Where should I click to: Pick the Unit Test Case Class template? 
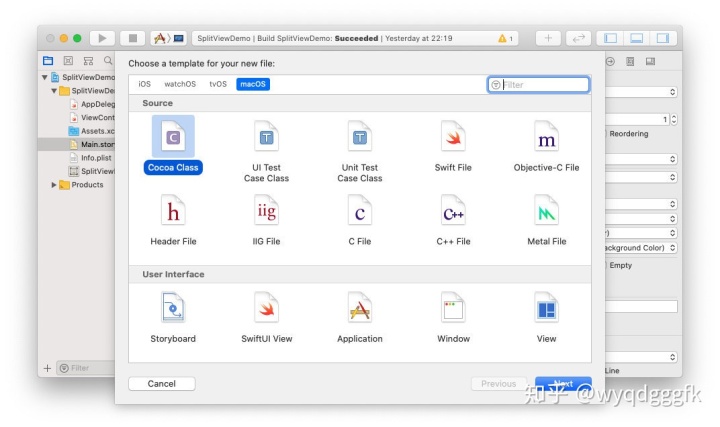tap(360, 152)
